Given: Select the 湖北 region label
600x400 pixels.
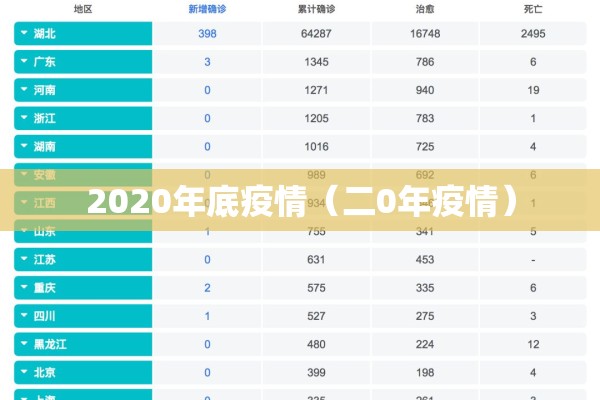Looking at the screenshot, I should tap(45, 34).
